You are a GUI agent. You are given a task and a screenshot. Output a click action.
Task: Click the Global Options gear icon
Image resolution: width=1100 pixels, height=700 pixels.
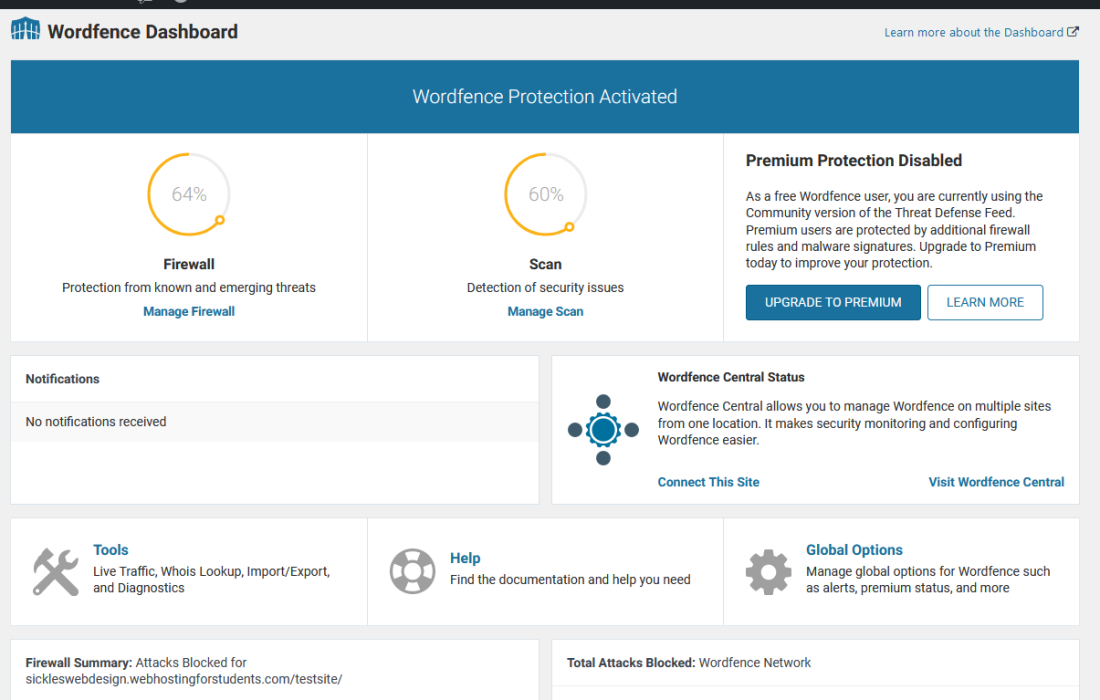768,572
